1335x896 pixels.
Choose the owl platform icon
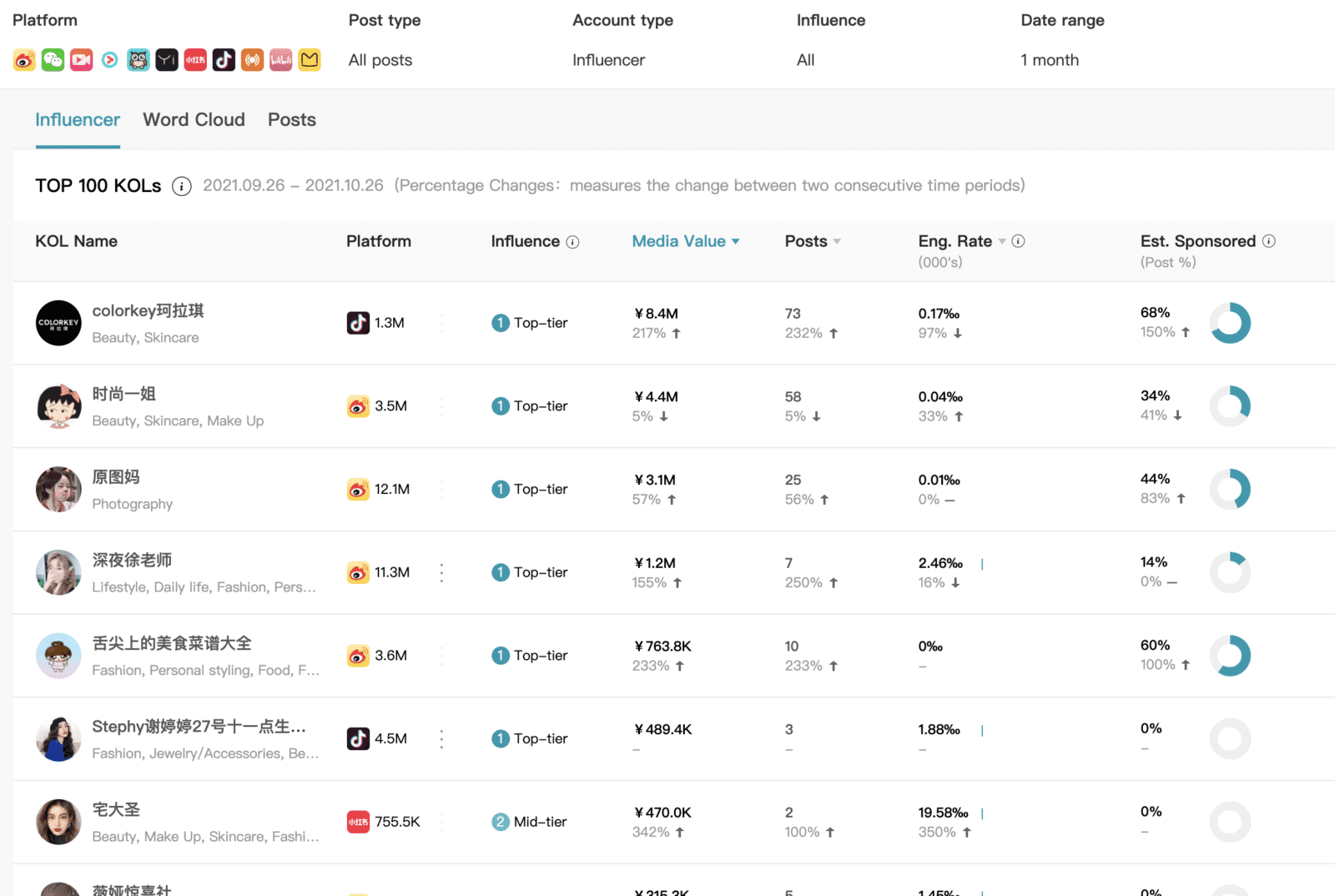point(139,60)
